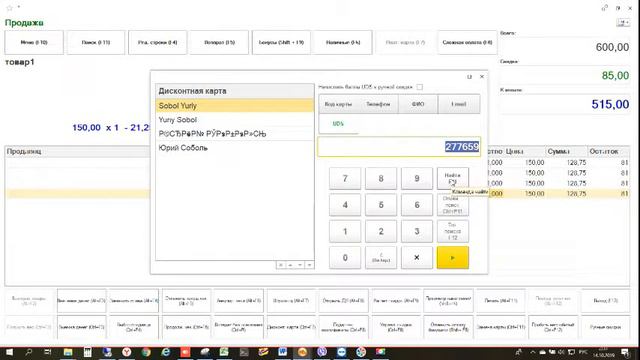Open Microsoft Word from the taskbar
The height and width of the screenshot is (360, 640).
[x=282, y=352]
